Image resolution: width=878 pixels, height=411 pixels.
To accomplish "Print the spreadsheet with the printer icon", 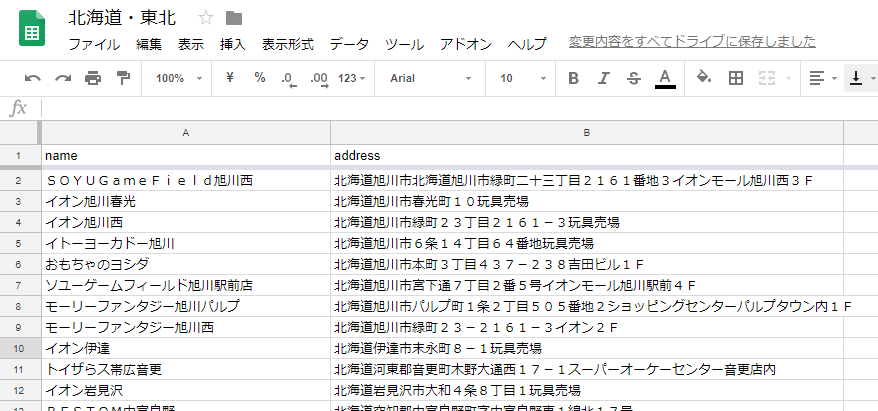I will (x=93, y=78).
